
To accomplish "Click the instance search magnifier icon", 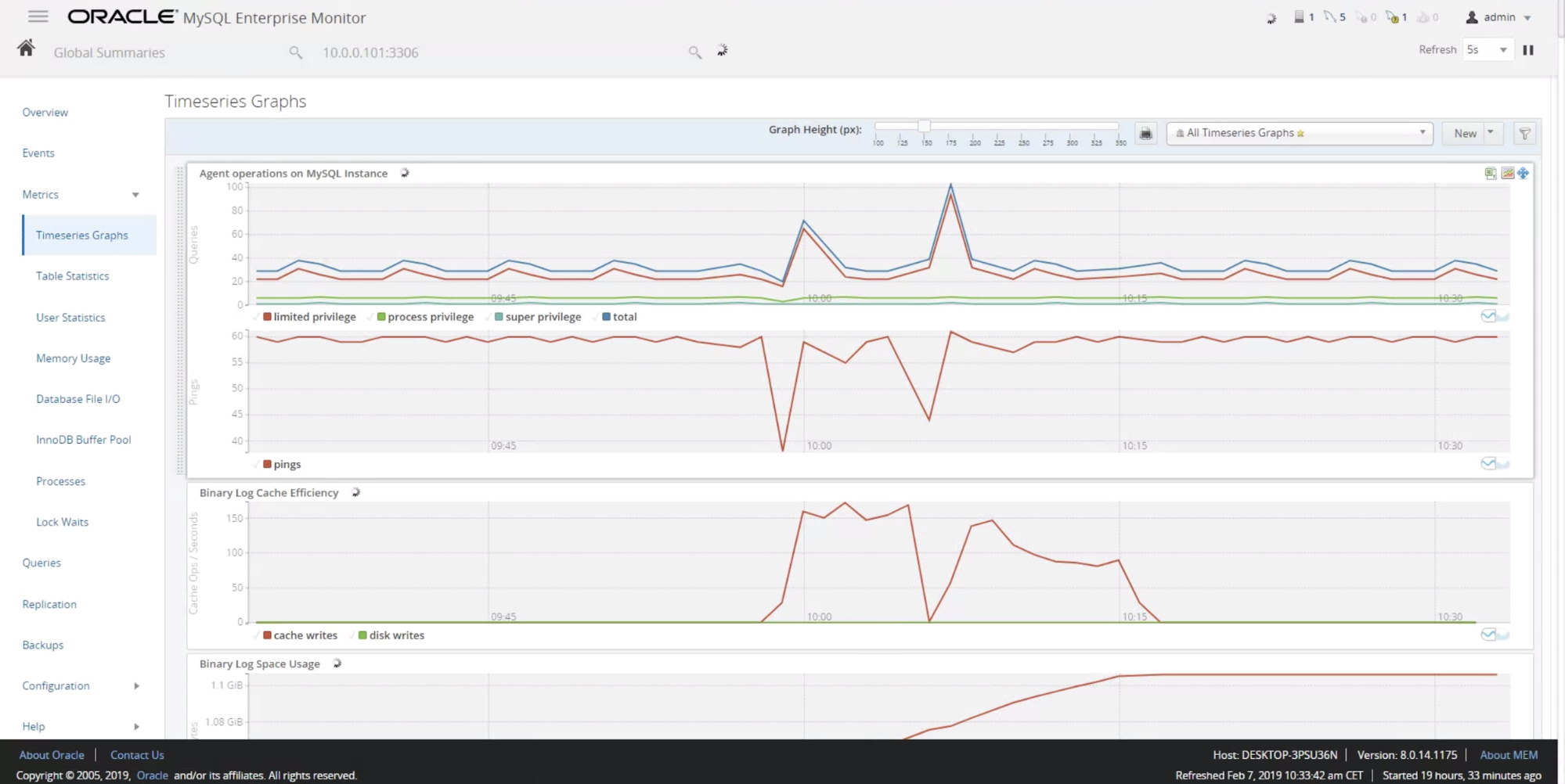I will (x=694, y=52).
